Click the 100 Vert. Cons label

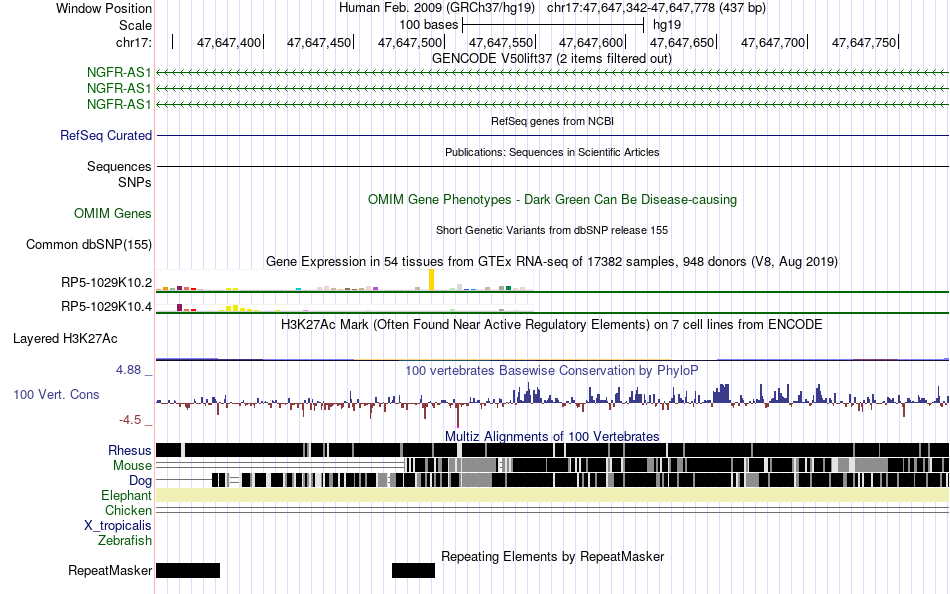click(x=56, y=395)
